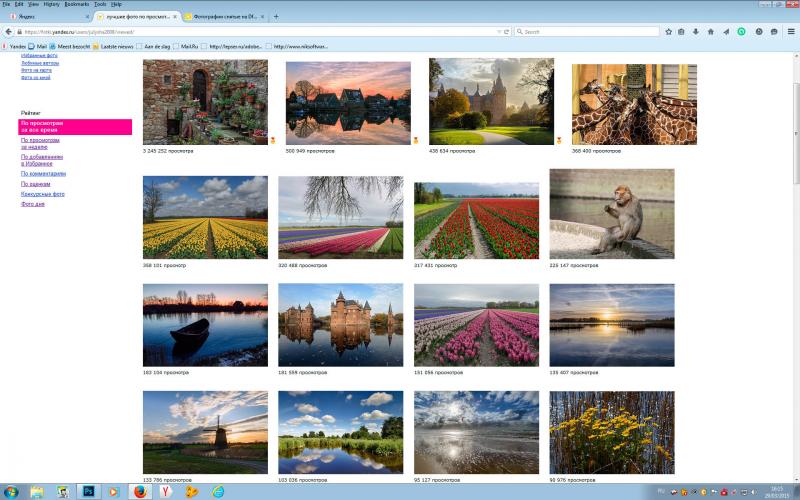The width and height of the screenshot is (800, 500).
Task: Open the giraffes photo thumbnail
Action: click(634, 105)
